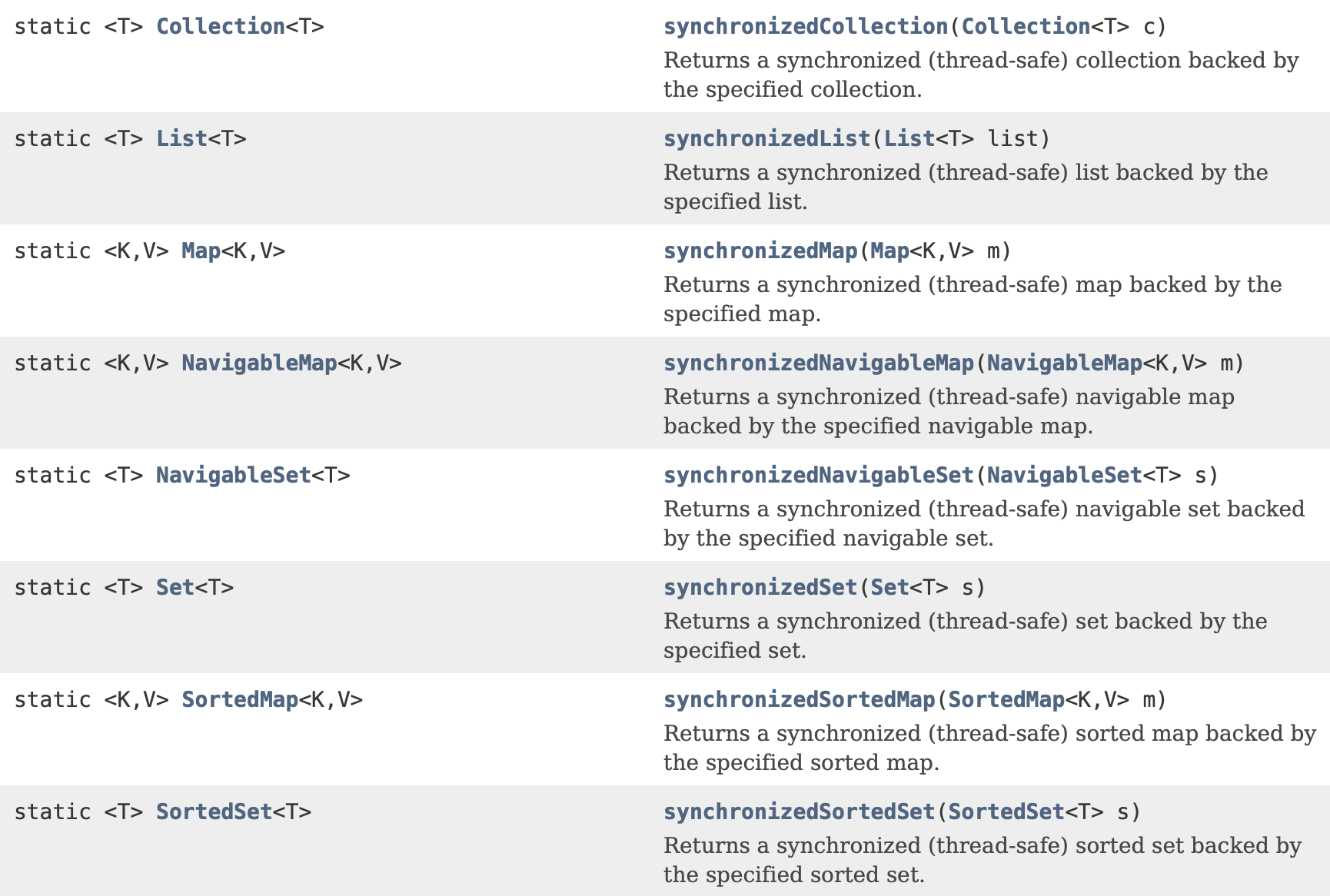
Task: Click the SortedSet return type link
Action: click(214, 811)
